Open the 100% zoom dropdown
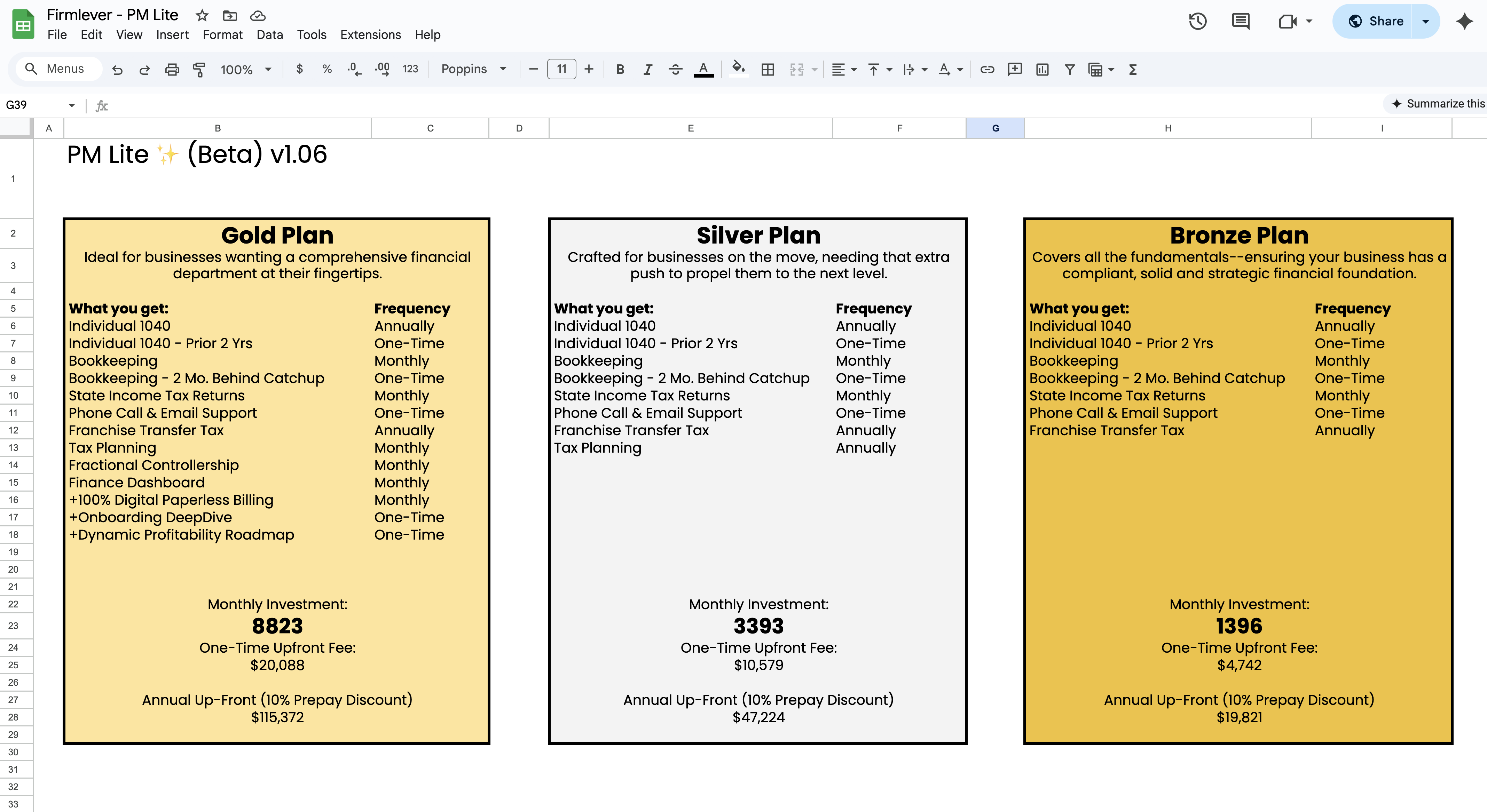This screenshot has width=1487, height=812. point(245,70)
